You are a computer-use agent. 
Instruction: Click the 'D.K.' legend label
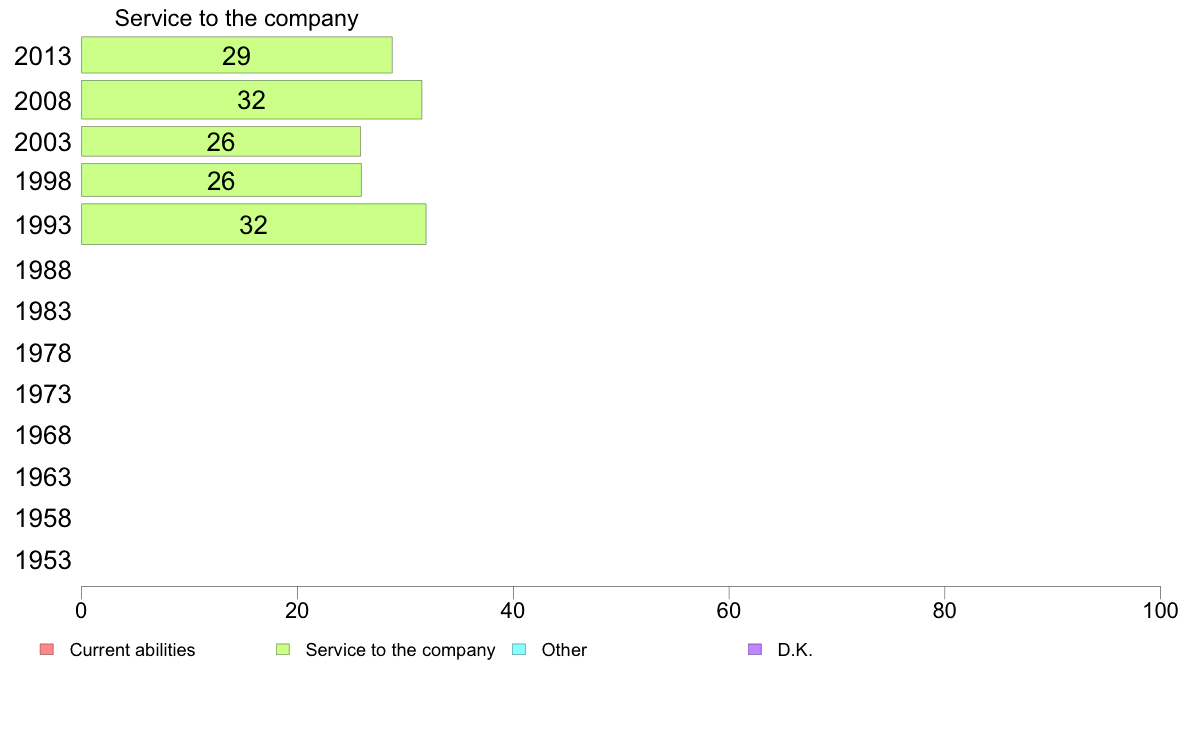pyautogui.click(x=795, y=650)
